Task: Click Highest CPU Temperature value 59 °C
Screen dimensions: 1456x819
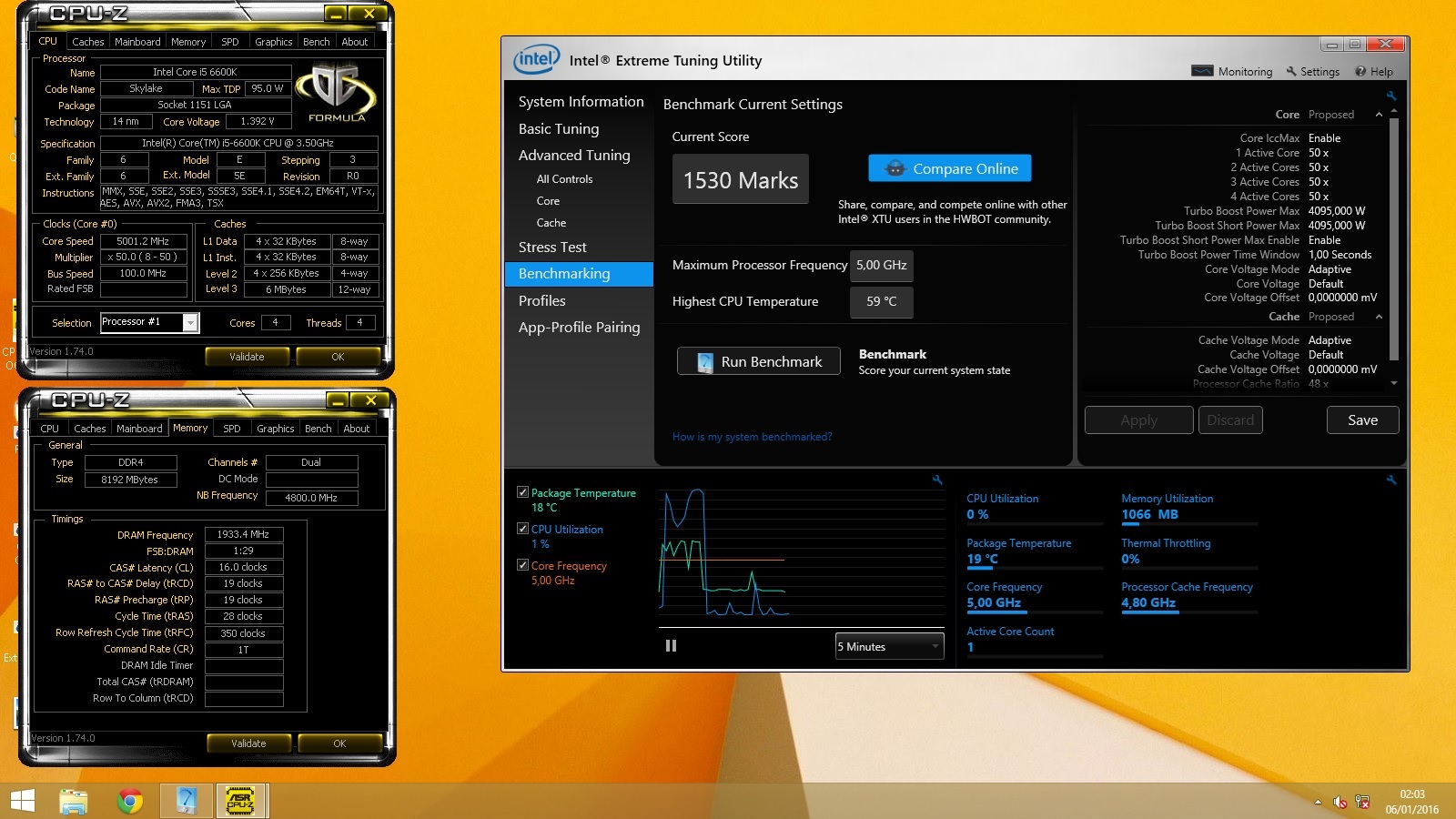Action: click(x=881, y=301)
